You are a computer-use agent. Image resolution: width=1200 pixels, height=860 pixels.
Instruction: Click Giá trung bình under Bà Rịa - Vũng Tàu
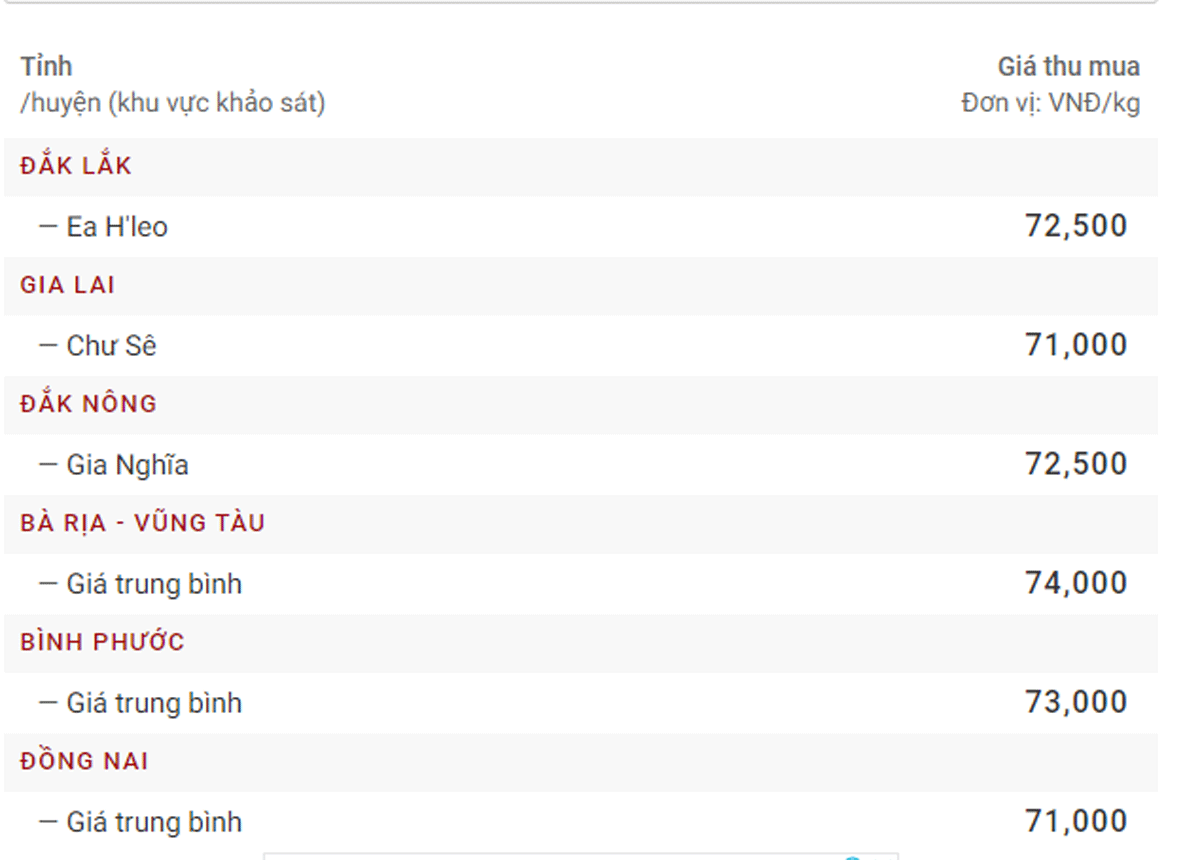coord(154,584)
